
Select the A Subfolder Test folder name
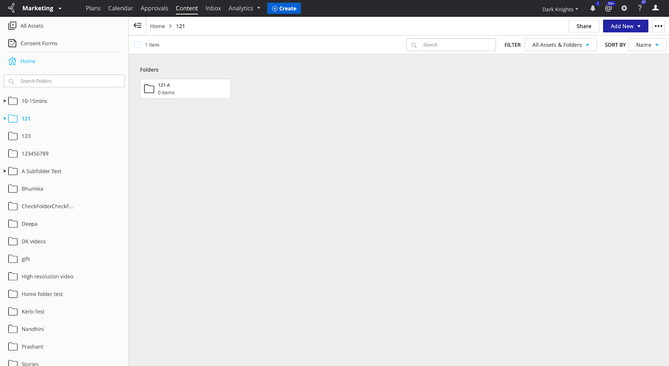click(x=41, y=171)
